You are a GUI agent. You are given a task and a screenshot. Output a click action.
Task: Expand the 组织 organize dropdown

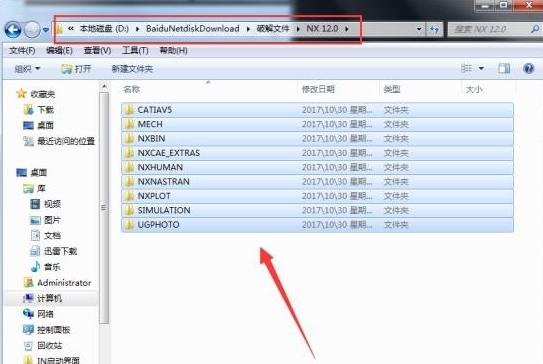[27, 69]
